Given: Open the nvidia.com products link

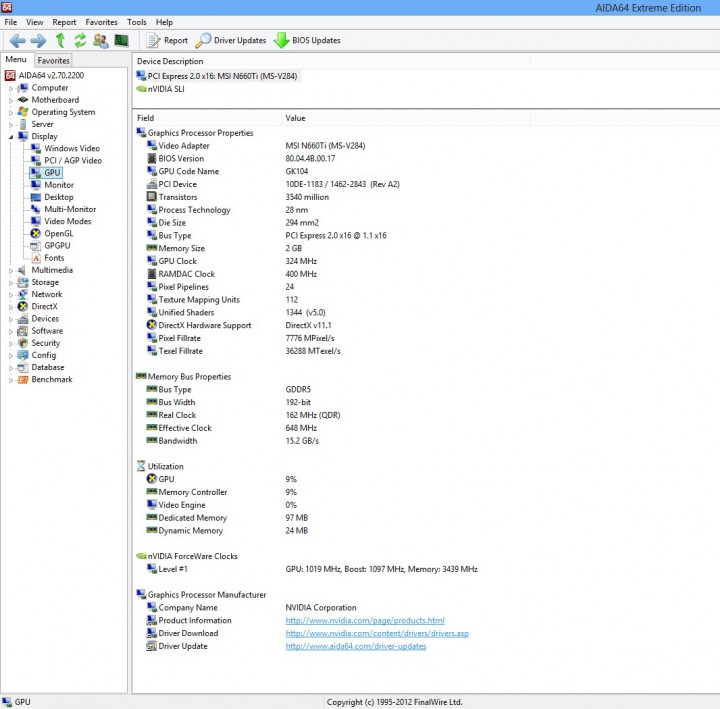Looking at the screenshot, I should click(x=365, y=620).
